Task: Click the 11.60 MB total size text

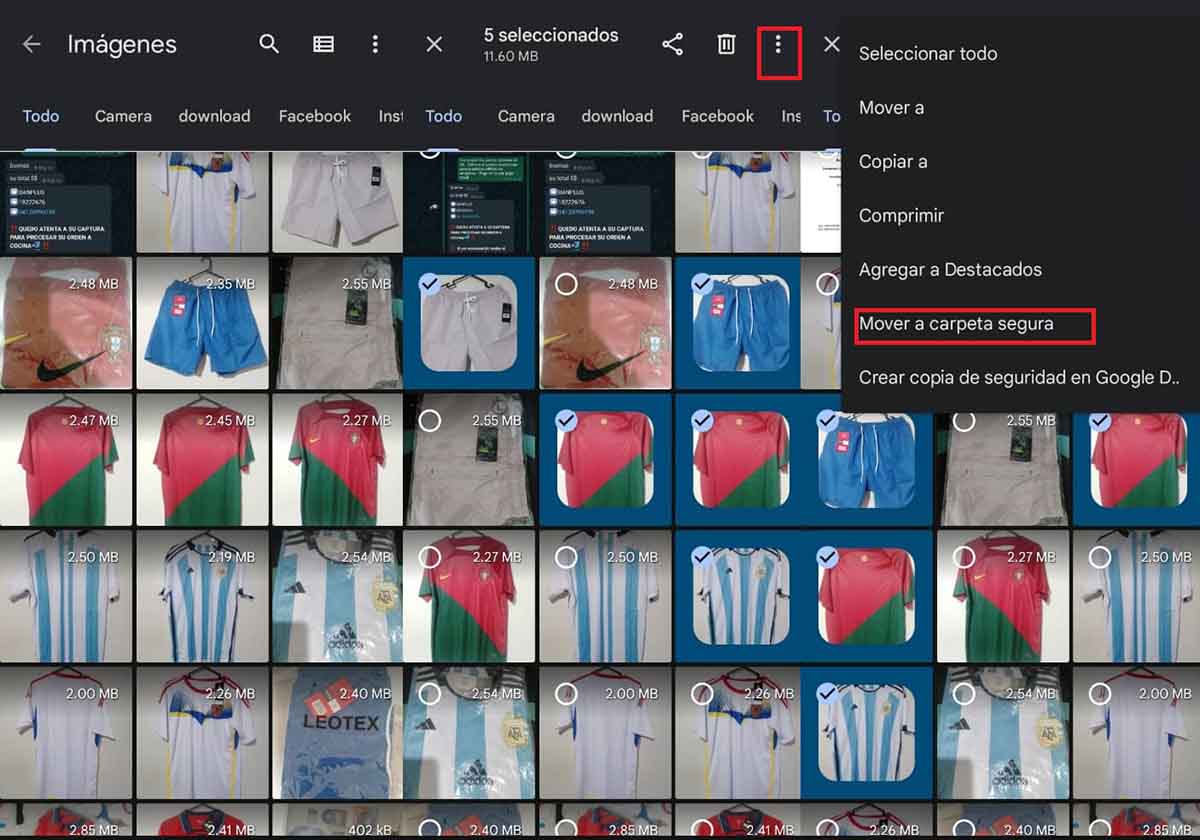Action: [511, 57]
